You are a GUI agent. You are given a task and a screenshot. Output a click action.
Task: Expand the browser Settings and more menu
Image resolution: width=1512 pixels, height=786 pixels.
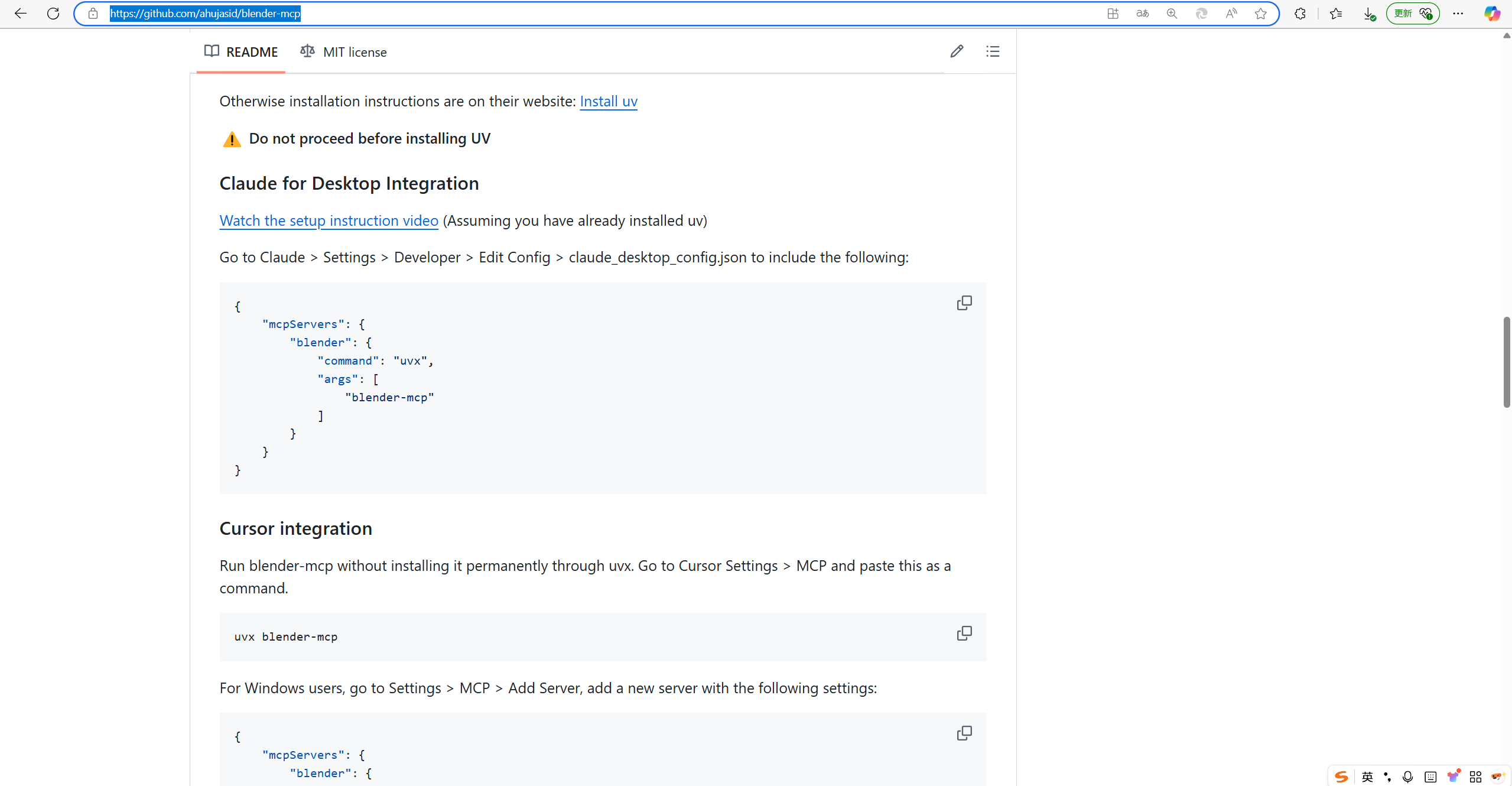click(1458, 14)
